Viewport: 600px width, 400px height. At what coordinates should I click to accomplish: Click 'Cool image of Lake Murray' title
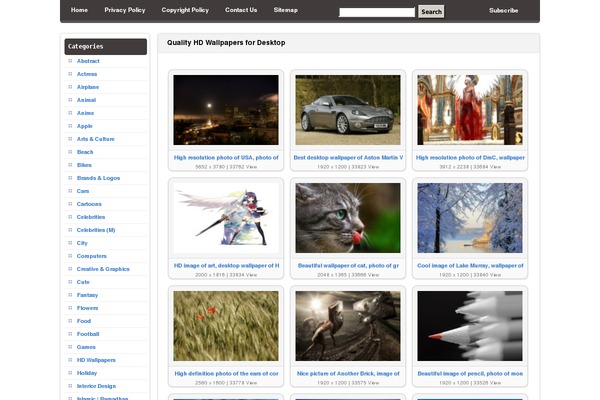point(470,265)
